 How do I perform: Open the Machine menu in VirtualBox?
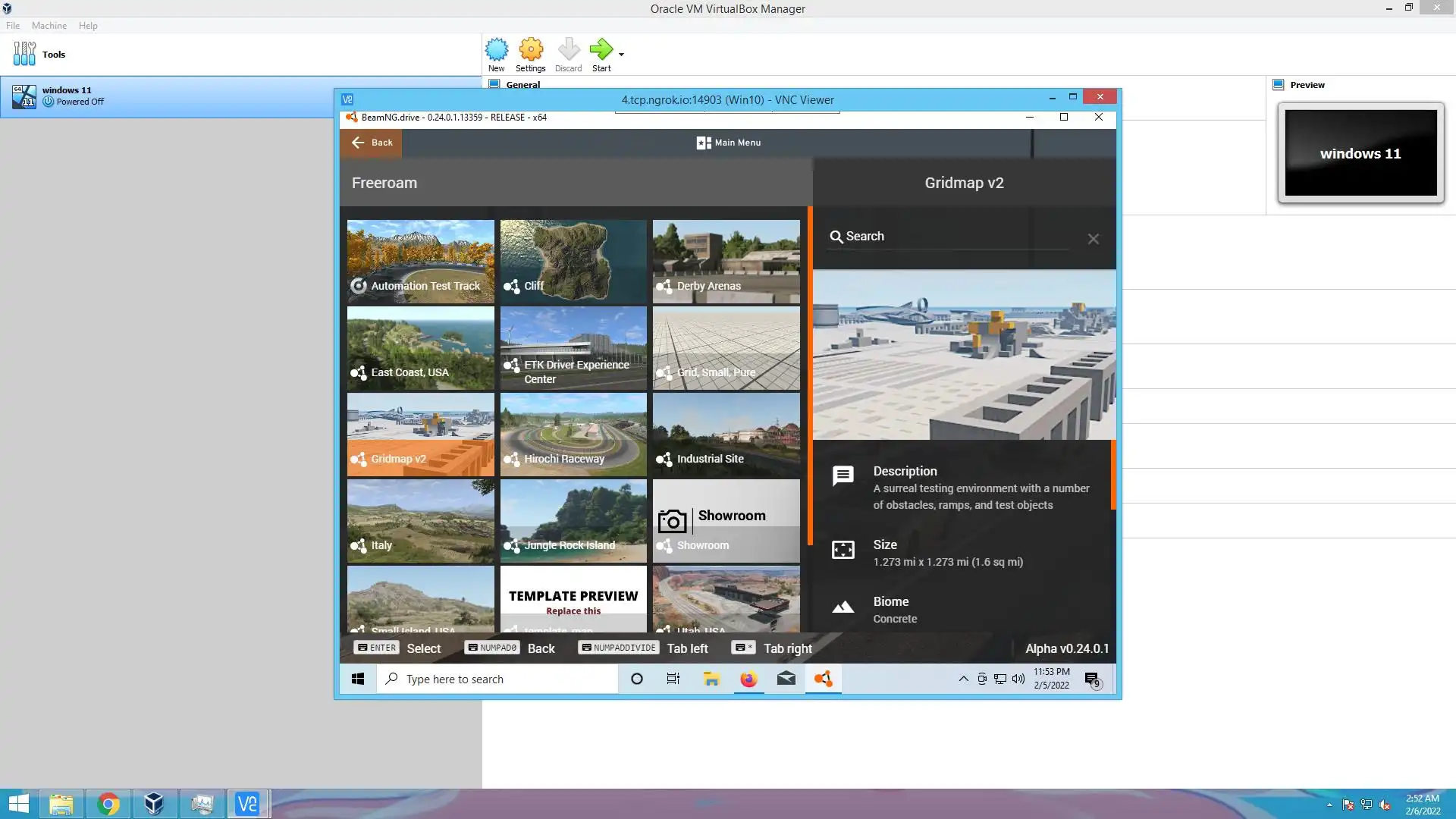(49, 26)
